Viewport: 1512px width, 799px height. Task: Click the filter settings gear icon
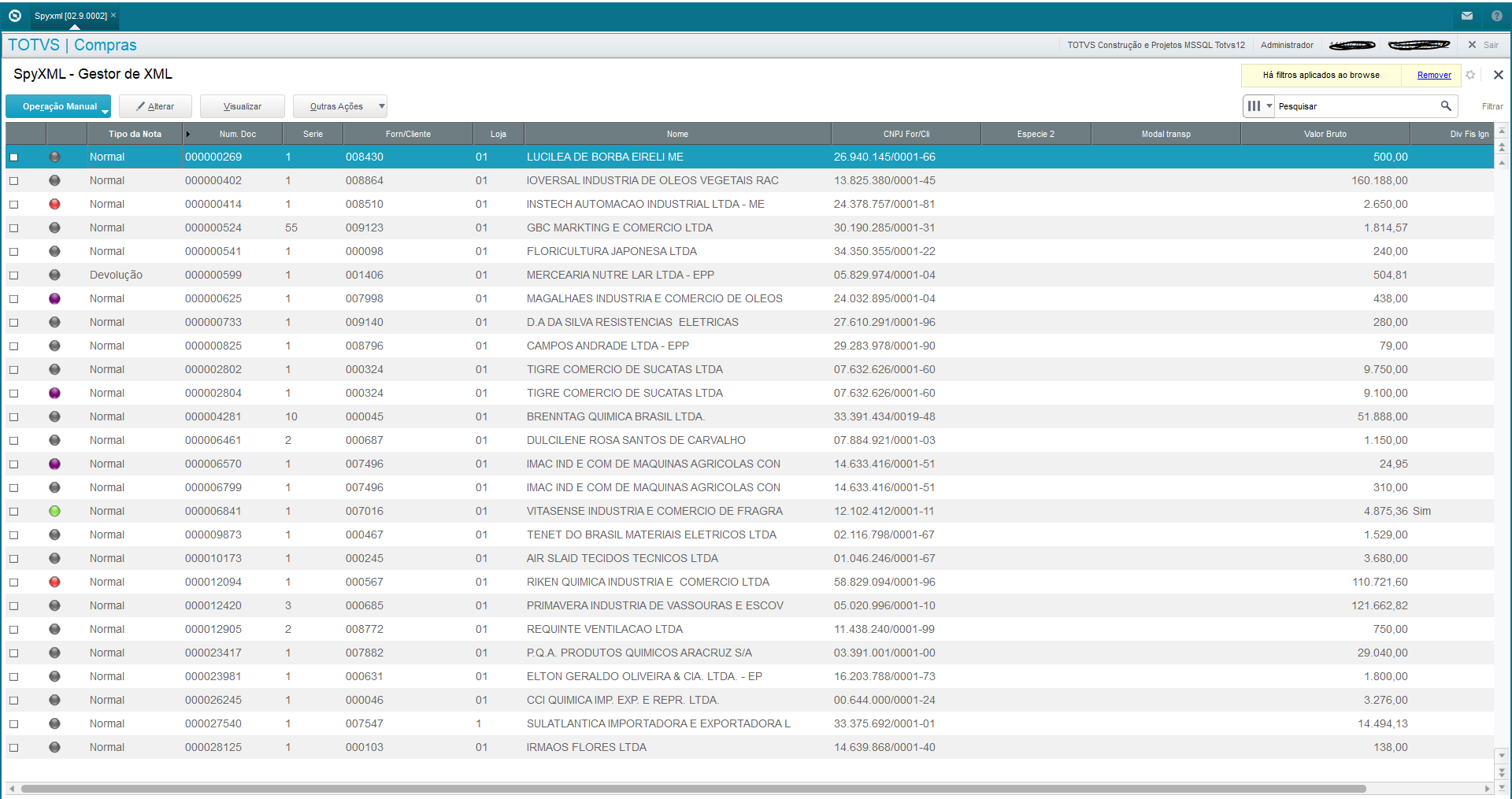tap(1470, 75)
